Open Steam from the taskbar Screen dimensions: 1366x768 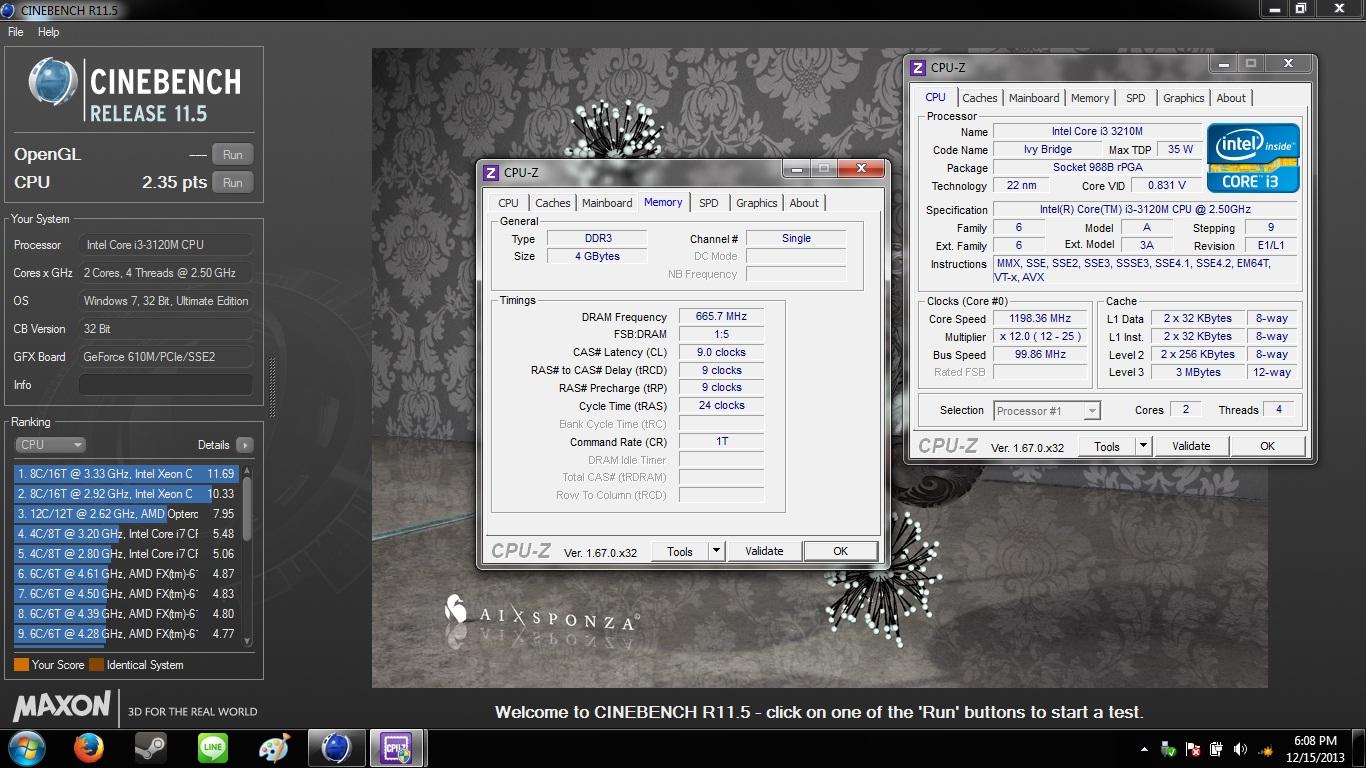[x=150, y=748]
